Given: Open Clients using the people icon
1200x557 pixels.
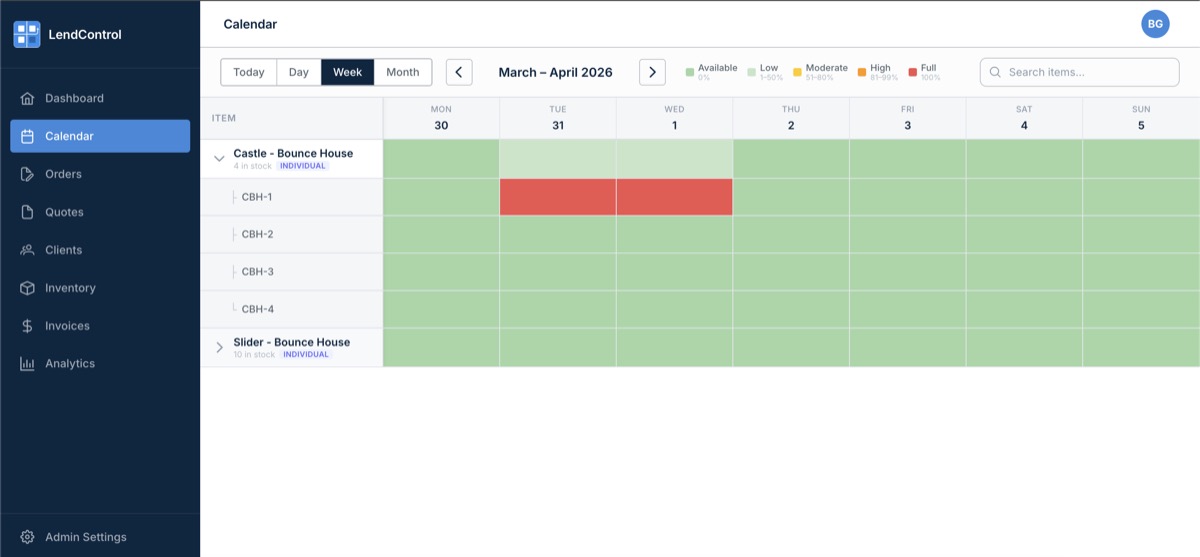Looking at the screenshot, I should coord(27,250).
